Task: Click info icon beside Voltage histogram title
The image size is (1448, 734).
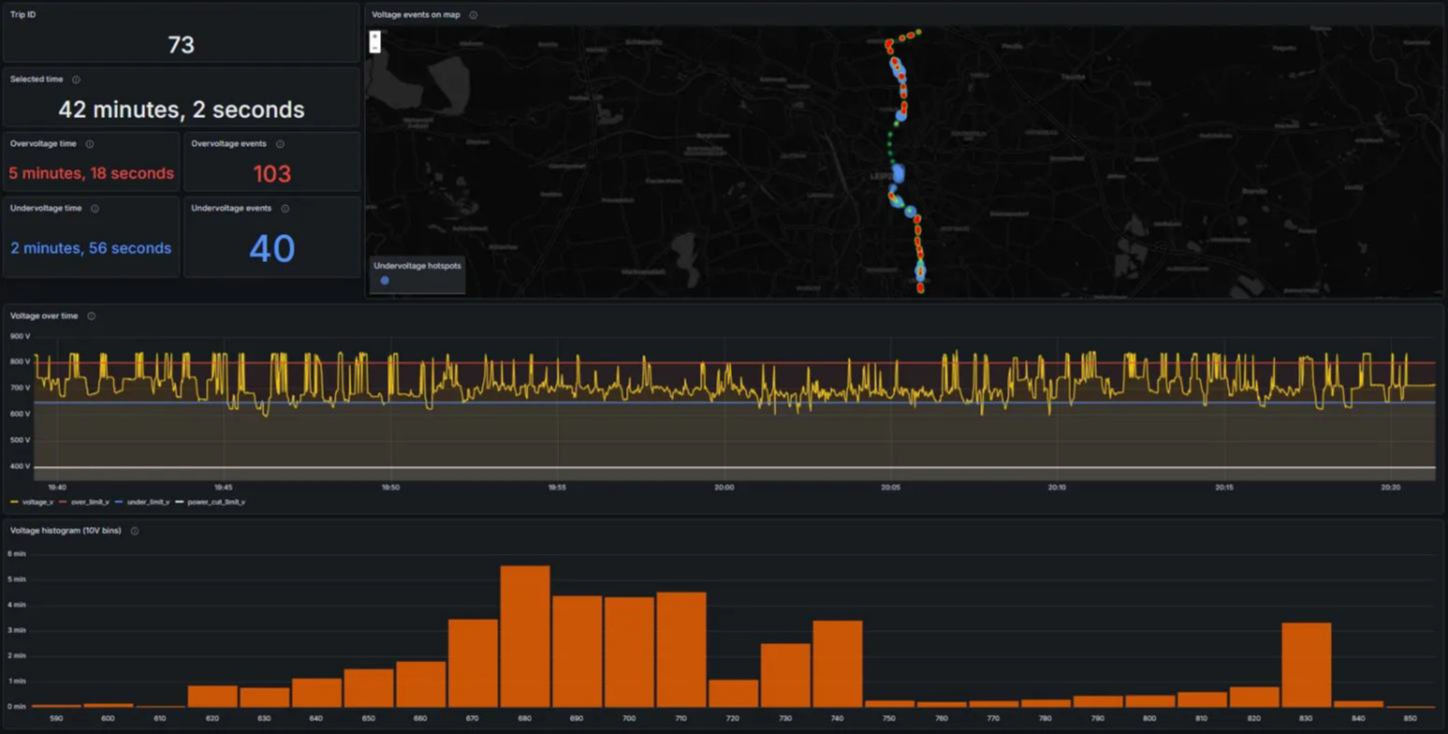Action: tap(135, 531)
